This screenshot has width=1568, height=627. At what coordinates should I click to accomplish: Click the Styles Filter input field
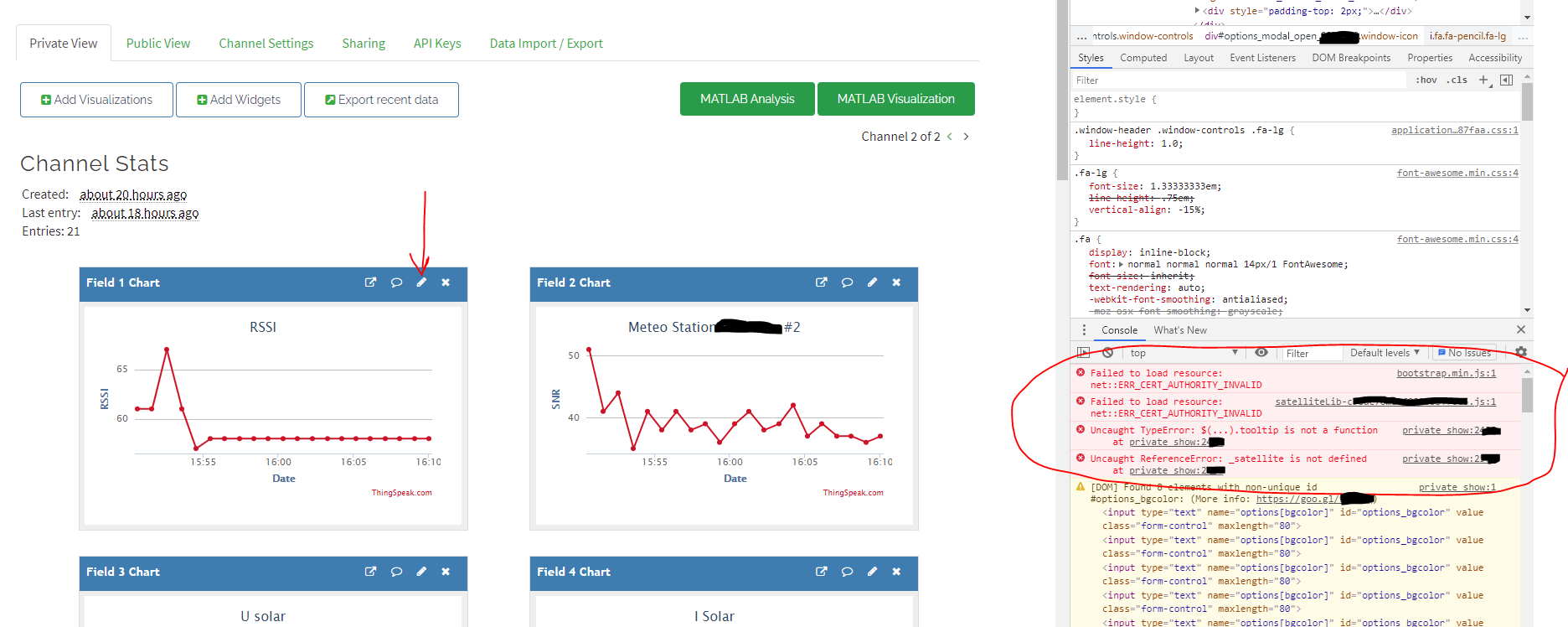tap(1240, 80)
